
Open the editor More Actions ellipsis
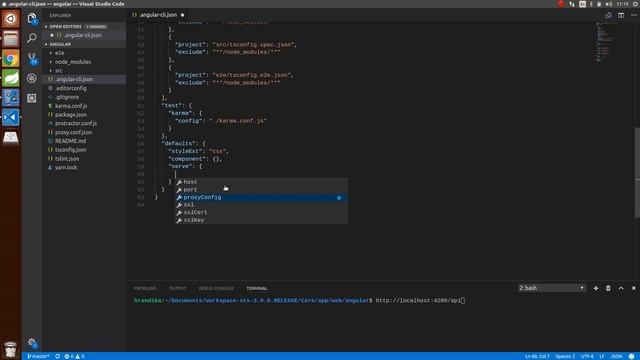click(x=633, y=15)
